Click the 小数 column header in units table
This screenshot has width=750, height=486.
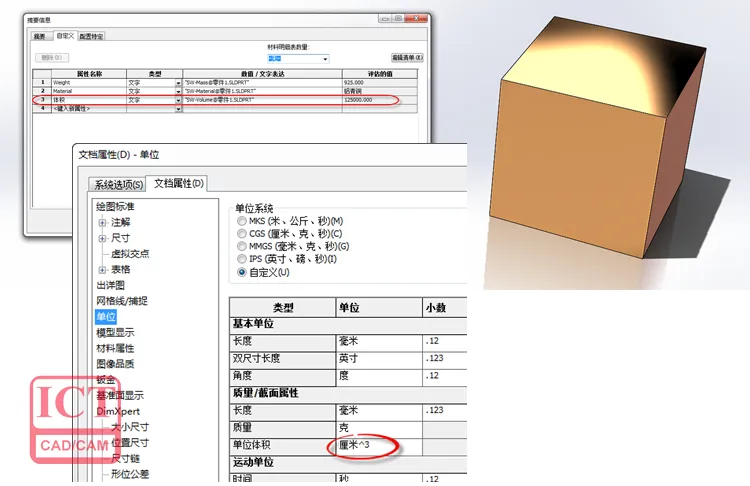444,308
